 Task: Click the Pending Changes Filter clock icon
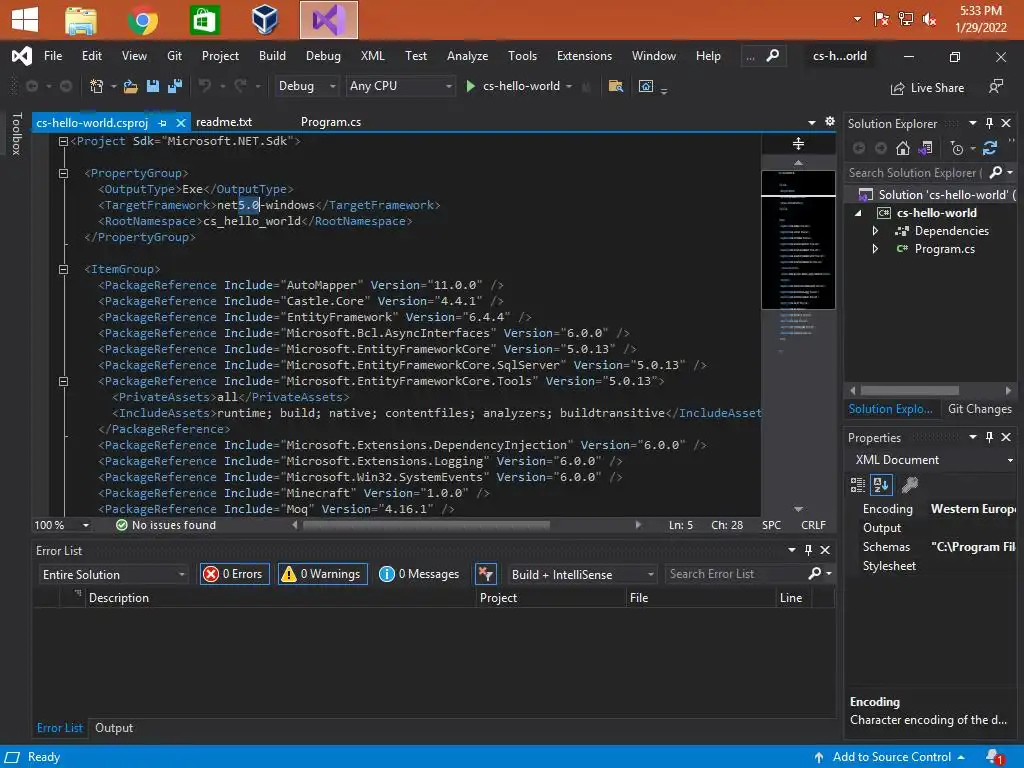[x=957, y=149]
